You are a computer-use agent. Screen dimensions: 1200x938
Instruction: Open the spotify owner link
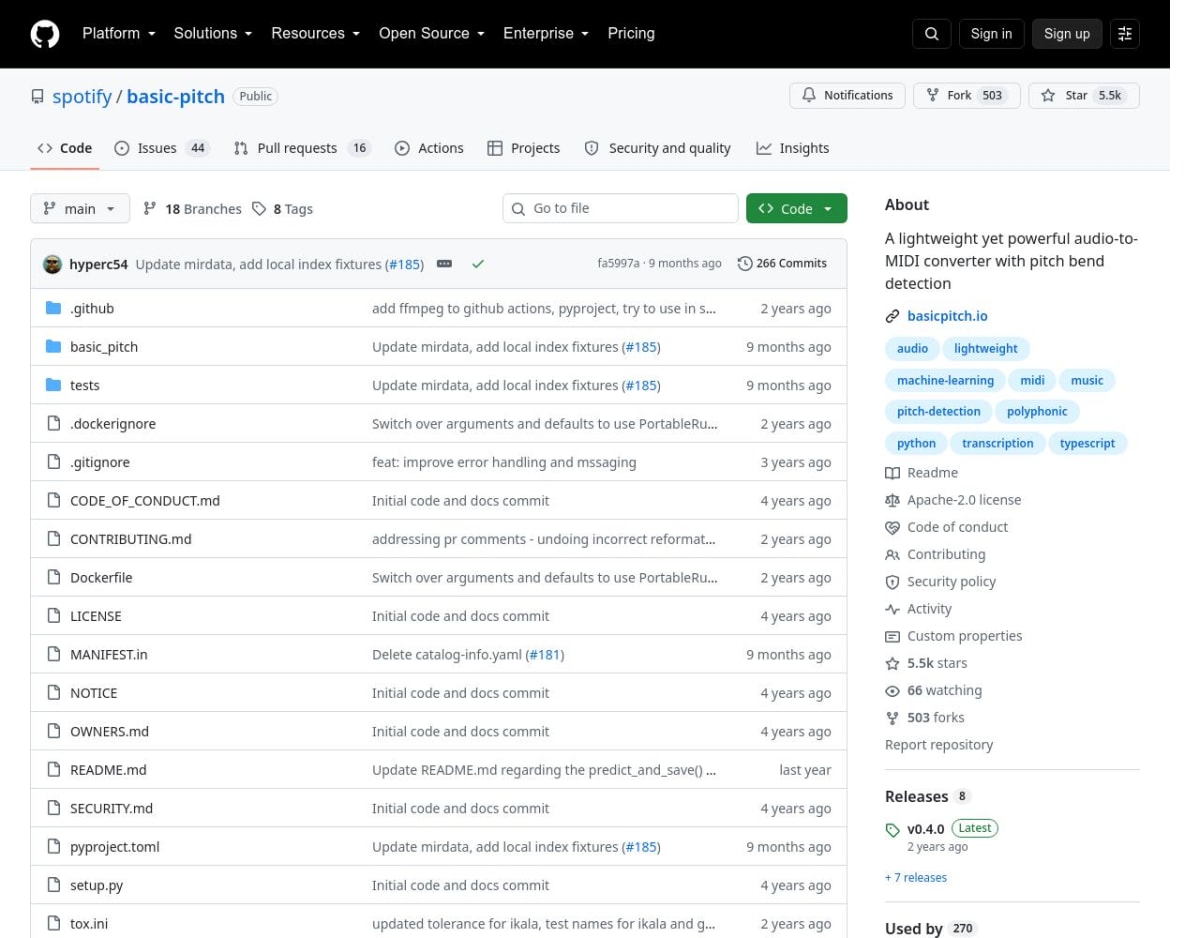click(x=83, y=96)
